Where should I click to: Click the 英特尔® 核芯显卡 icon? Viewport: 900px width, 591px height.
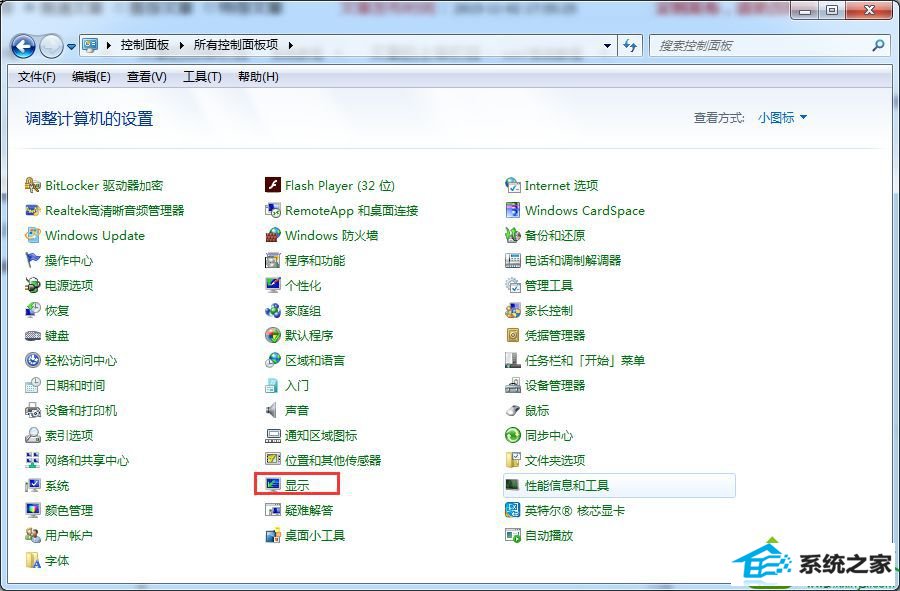[x=513, y=510]
